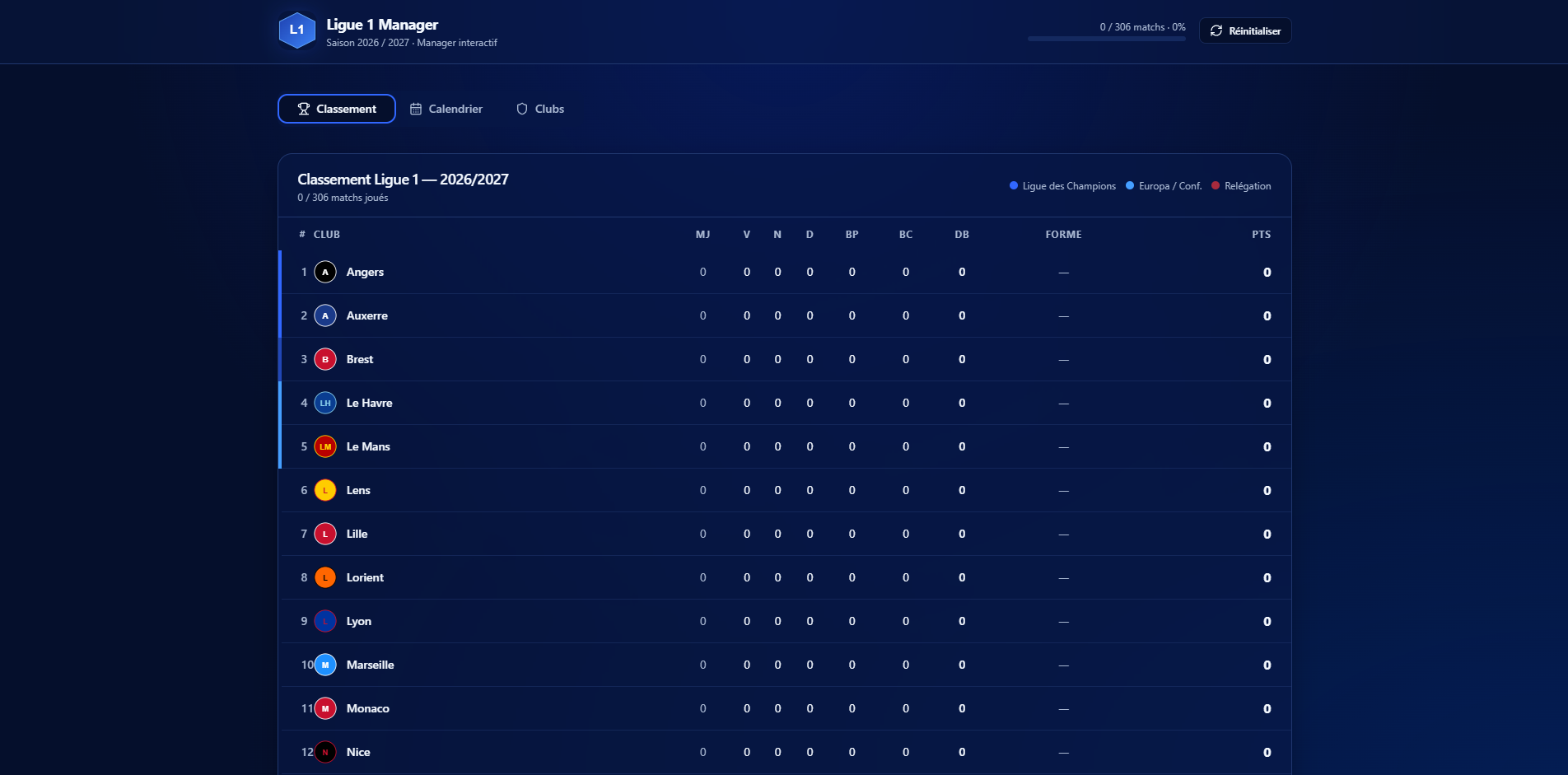1568x775 pixels.
Task: Click the Monaco club badge
Action: [x=325, y=708]
